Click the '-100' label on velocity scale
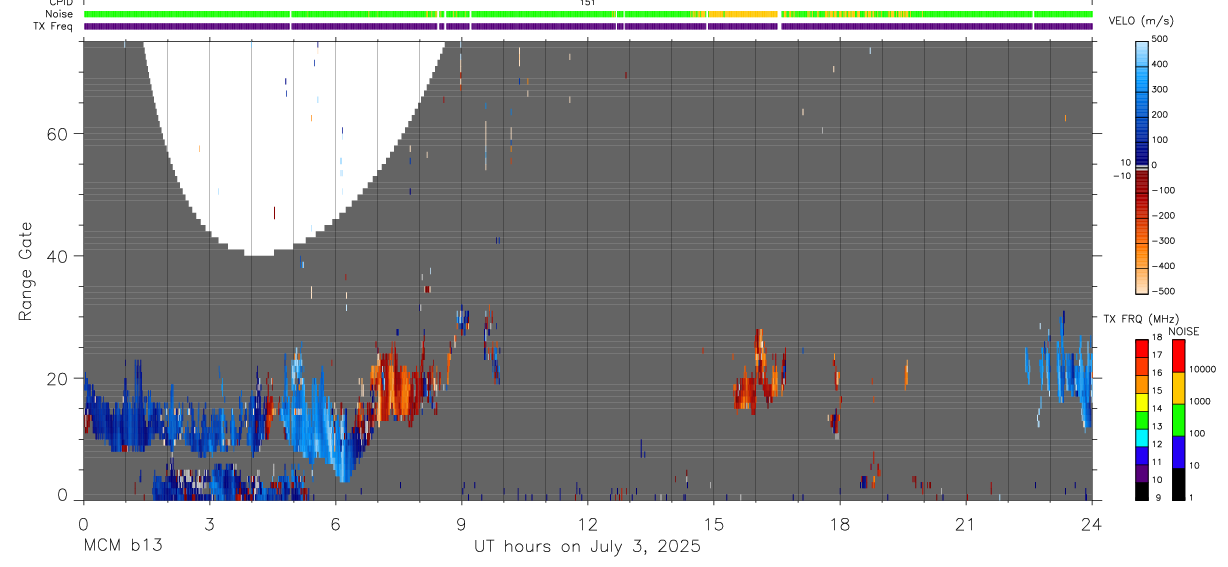 [1164, 190]
